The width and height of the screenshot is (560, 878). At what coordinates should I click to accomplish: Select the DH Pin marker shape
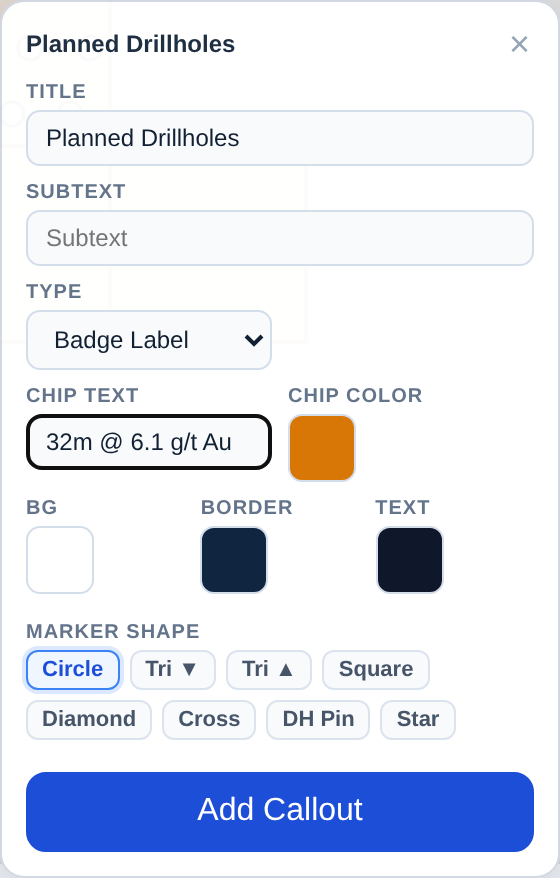318,720
